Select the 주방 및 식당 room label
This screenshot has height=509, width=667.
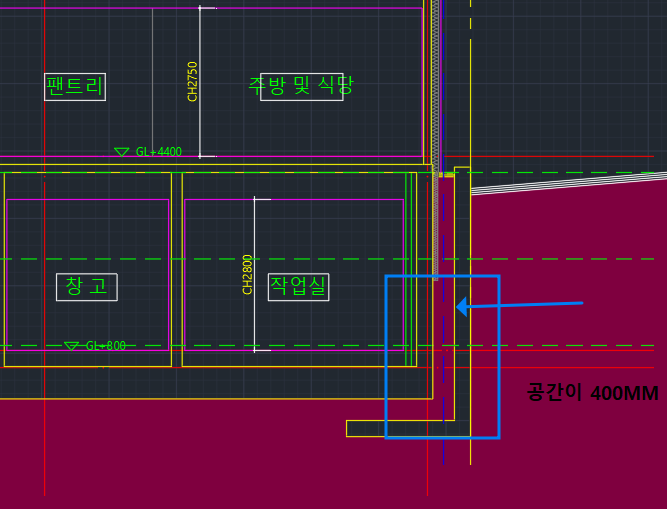click(301, 86)
